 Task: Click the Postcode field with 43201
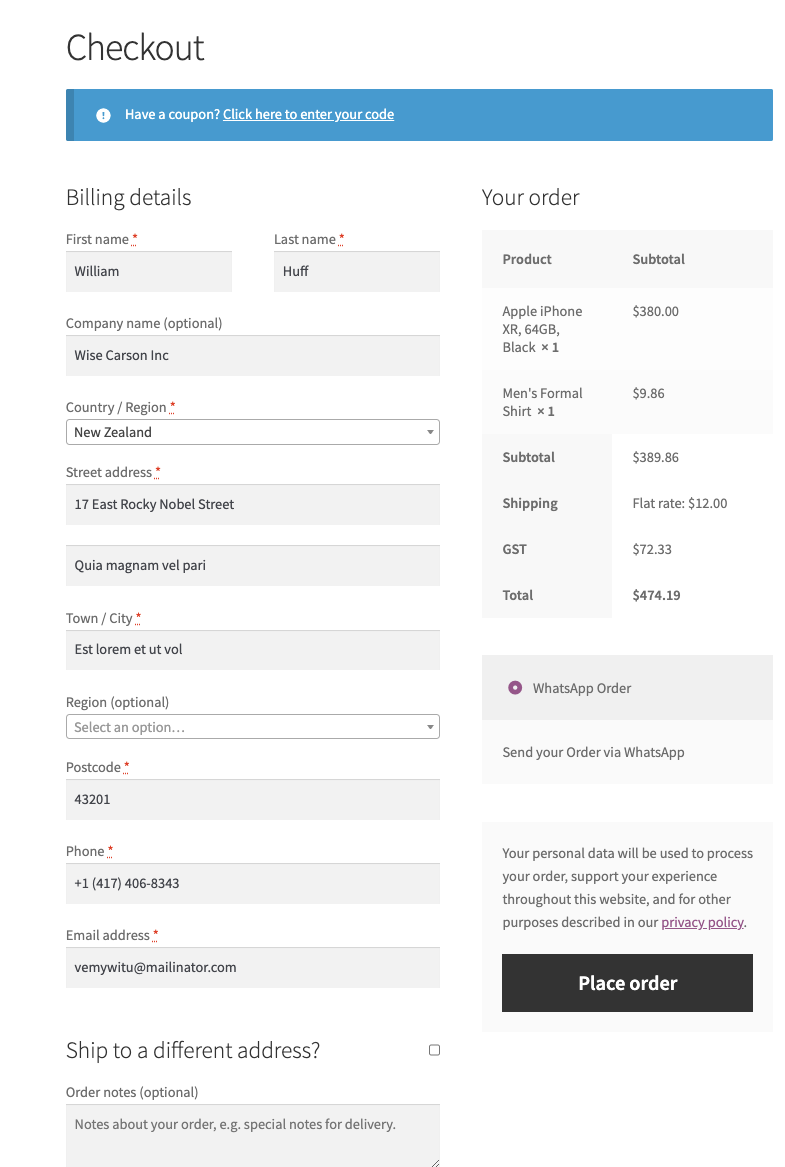(253, 799)
